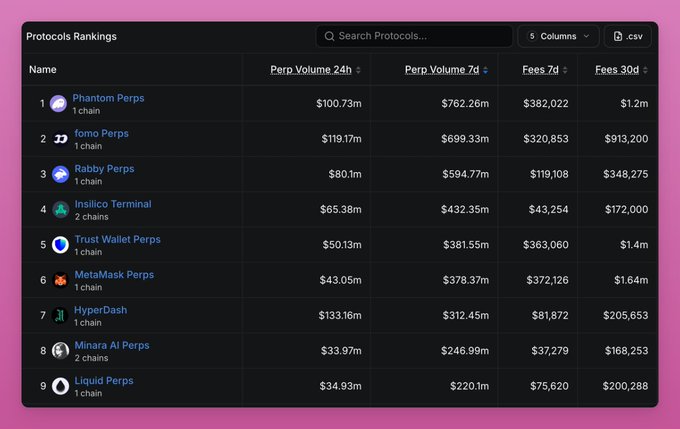
Task: Focus the Search Protocols field
Action: 414,36
